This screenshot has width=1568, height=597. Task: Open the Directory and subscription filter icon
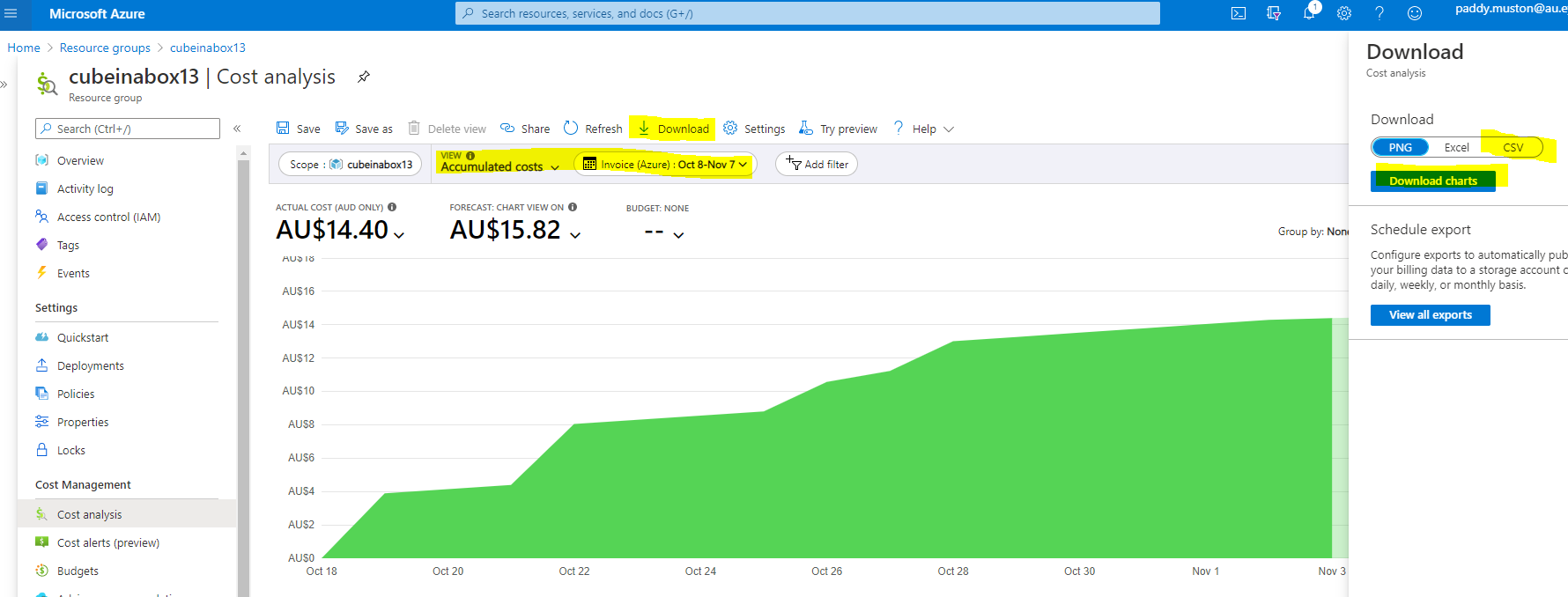pos(1274,13)
